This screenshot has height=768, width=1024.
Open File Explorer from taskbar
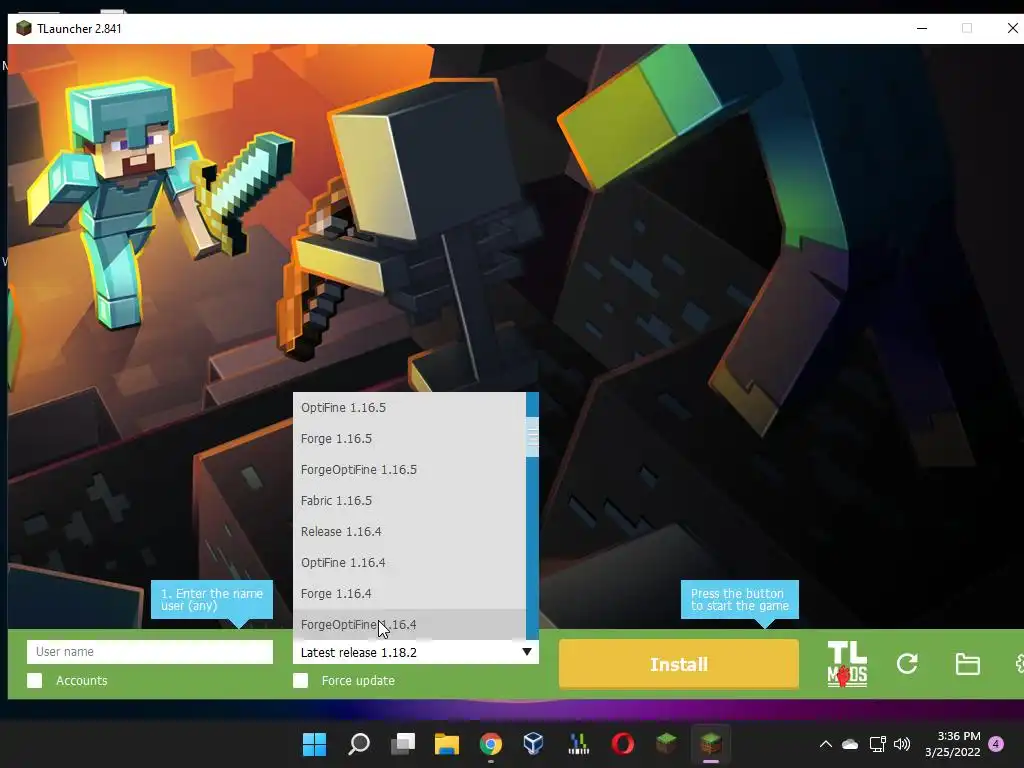pos(447,744)
